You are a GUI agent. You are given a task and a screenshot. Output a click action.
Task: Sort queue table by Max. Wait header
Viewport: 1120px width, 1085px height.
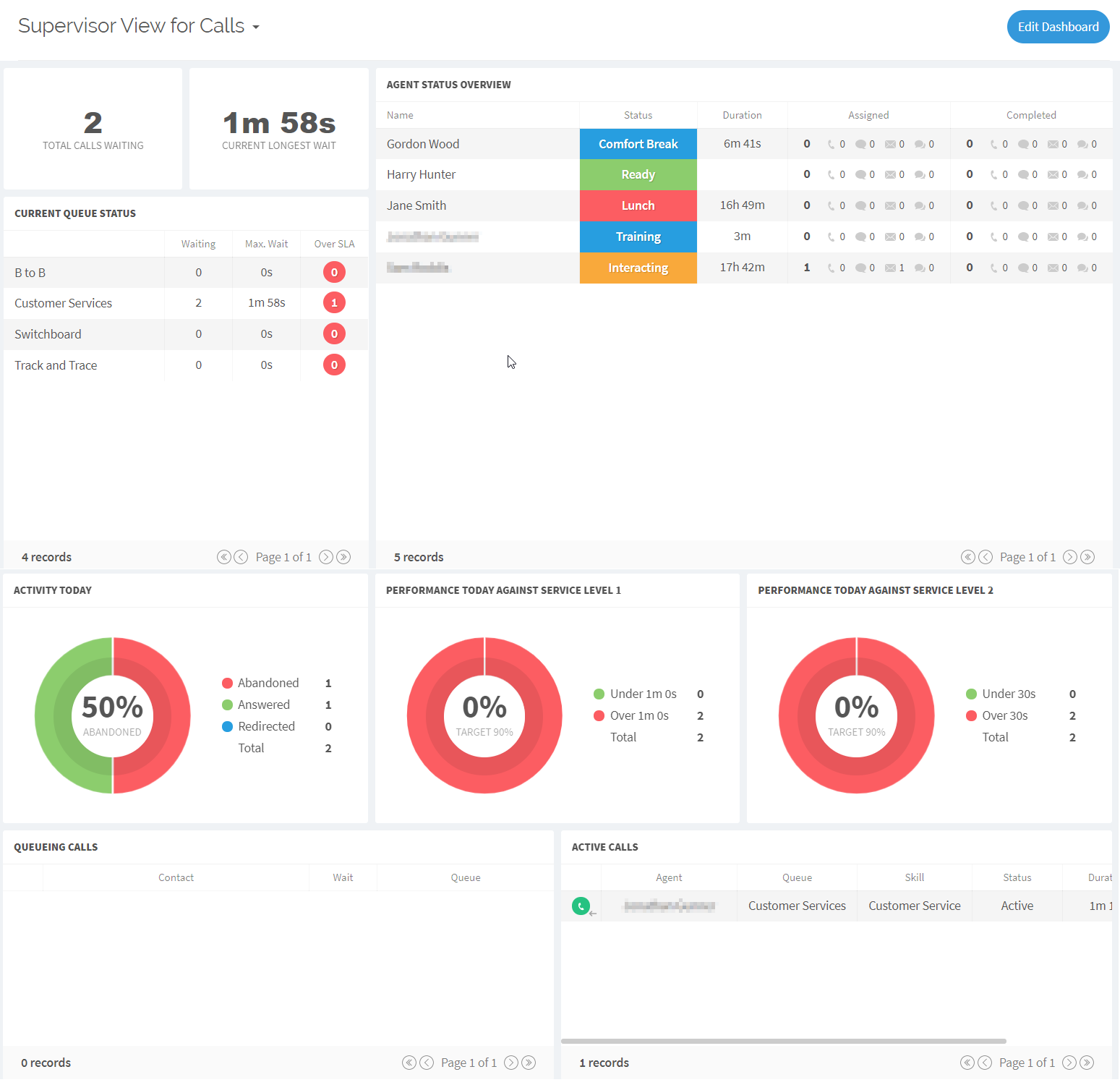[x=266, y=244]
